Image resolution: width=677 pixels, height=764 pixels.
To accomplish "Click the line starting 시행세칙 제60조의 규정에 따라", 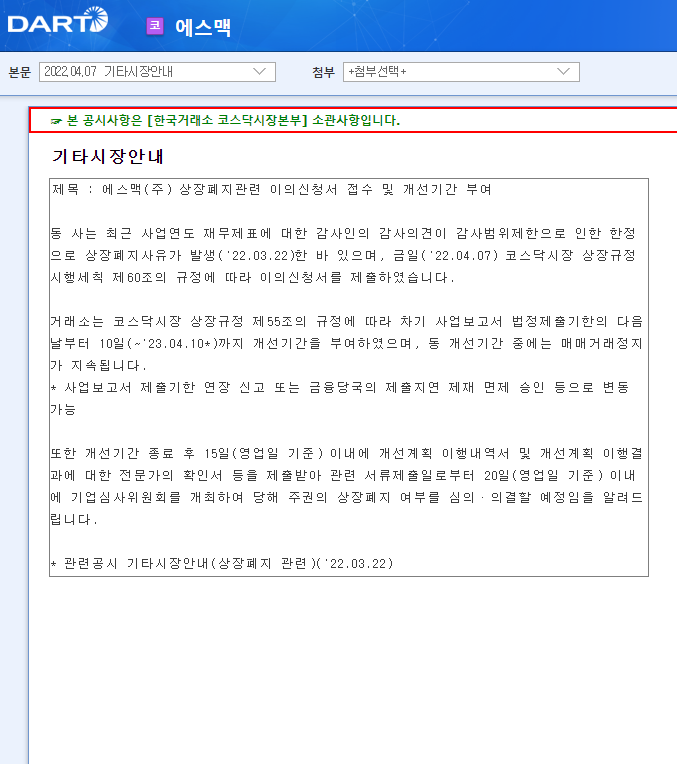I will [252, 278].
